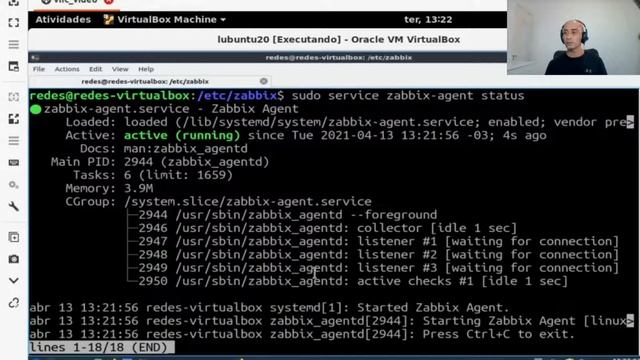Click the terminal window icon in title bar

pos(35,58)
